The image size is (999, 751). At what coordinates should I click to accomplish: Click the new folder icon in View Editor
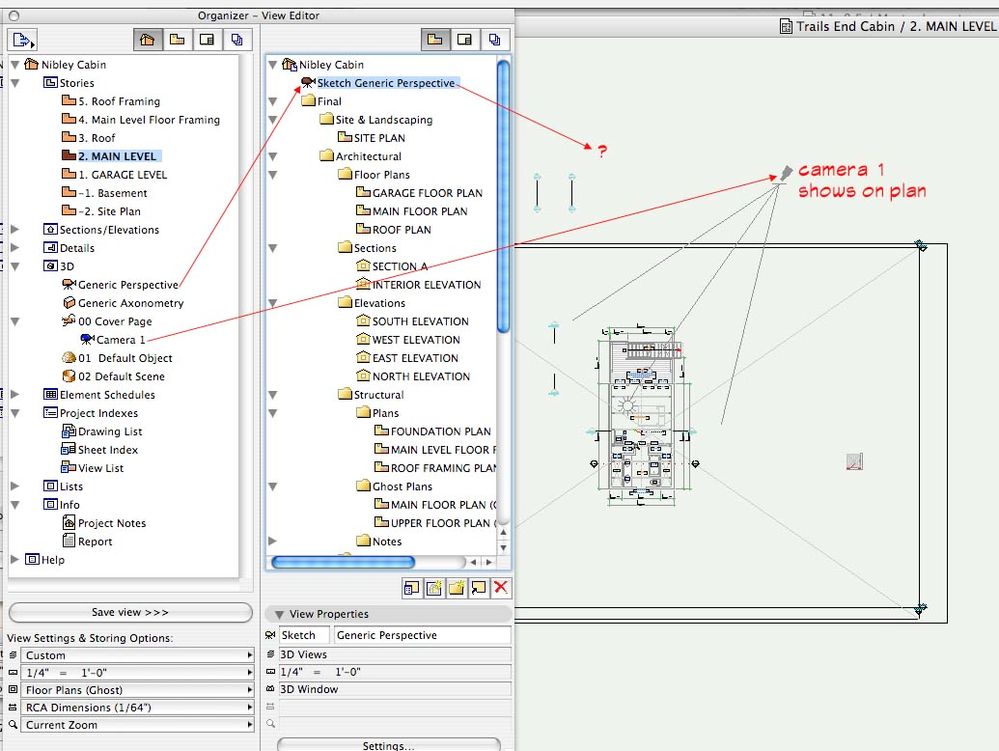point(457,588)
